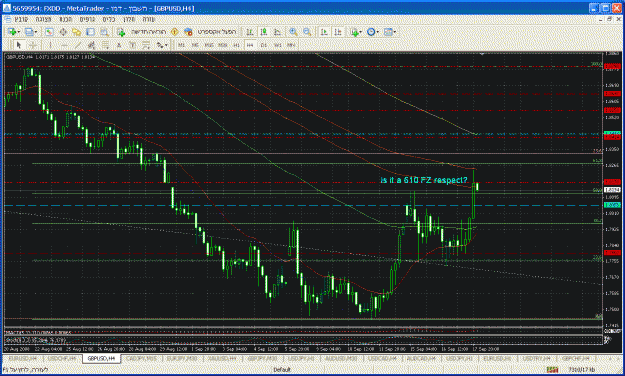The width and height of the screenshot is (625, 376).
Task: Select the Fibonacci retracement tool
Action: coord(105,45)
